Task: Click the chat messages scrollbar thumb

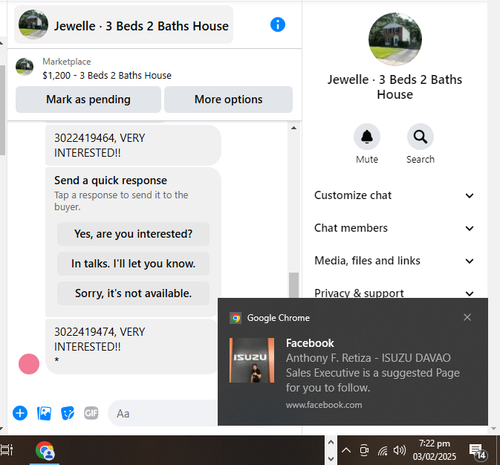Action: point(294,285)
